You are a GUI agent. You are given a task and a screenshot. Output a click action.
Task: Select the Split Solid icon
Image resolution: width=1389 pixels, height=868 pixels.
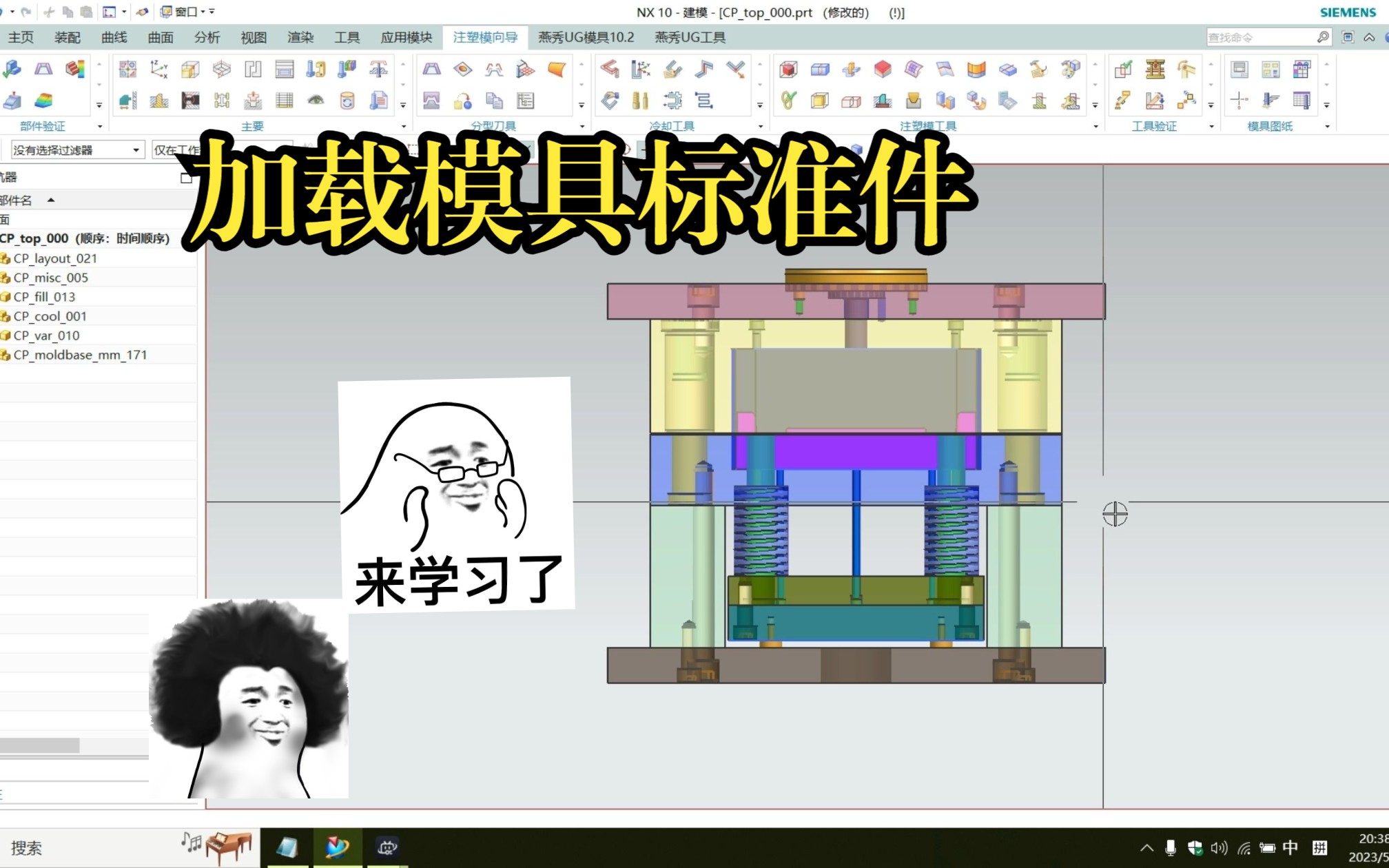[x=820, y=69]
